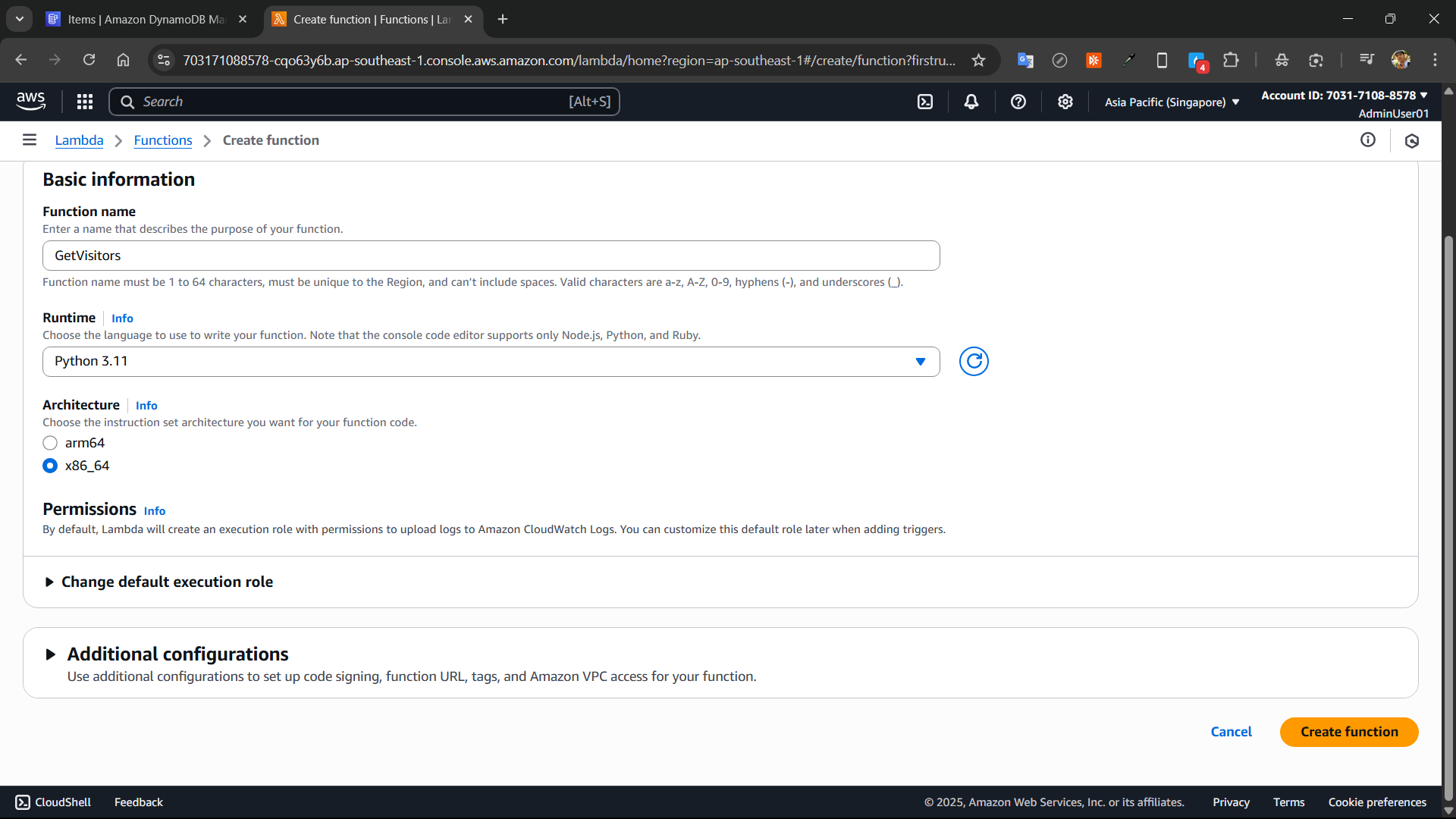Image resolution: width=1456 pixels, height=819 pixels.
Task: Refresh the runtime list
Action: 974,362
